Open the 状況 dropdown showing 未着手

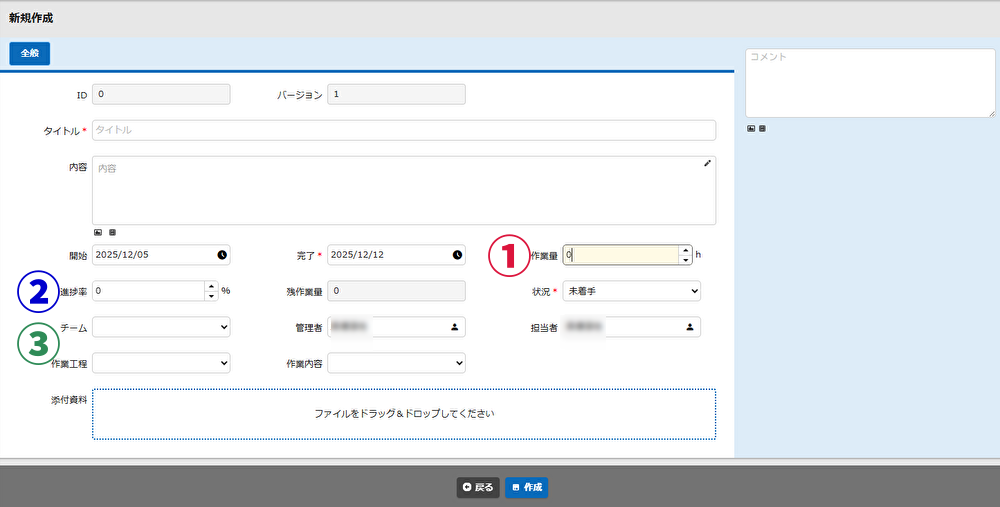(630, 291)
